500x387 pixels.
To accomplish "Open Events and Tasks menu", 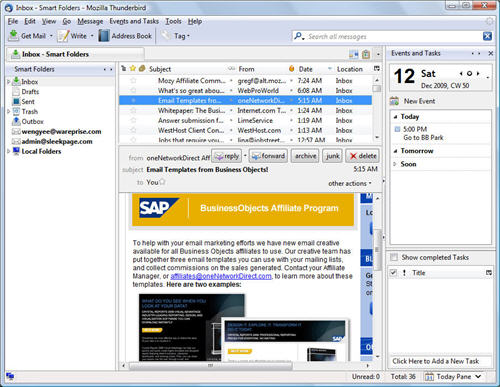I will pos(134,21).
